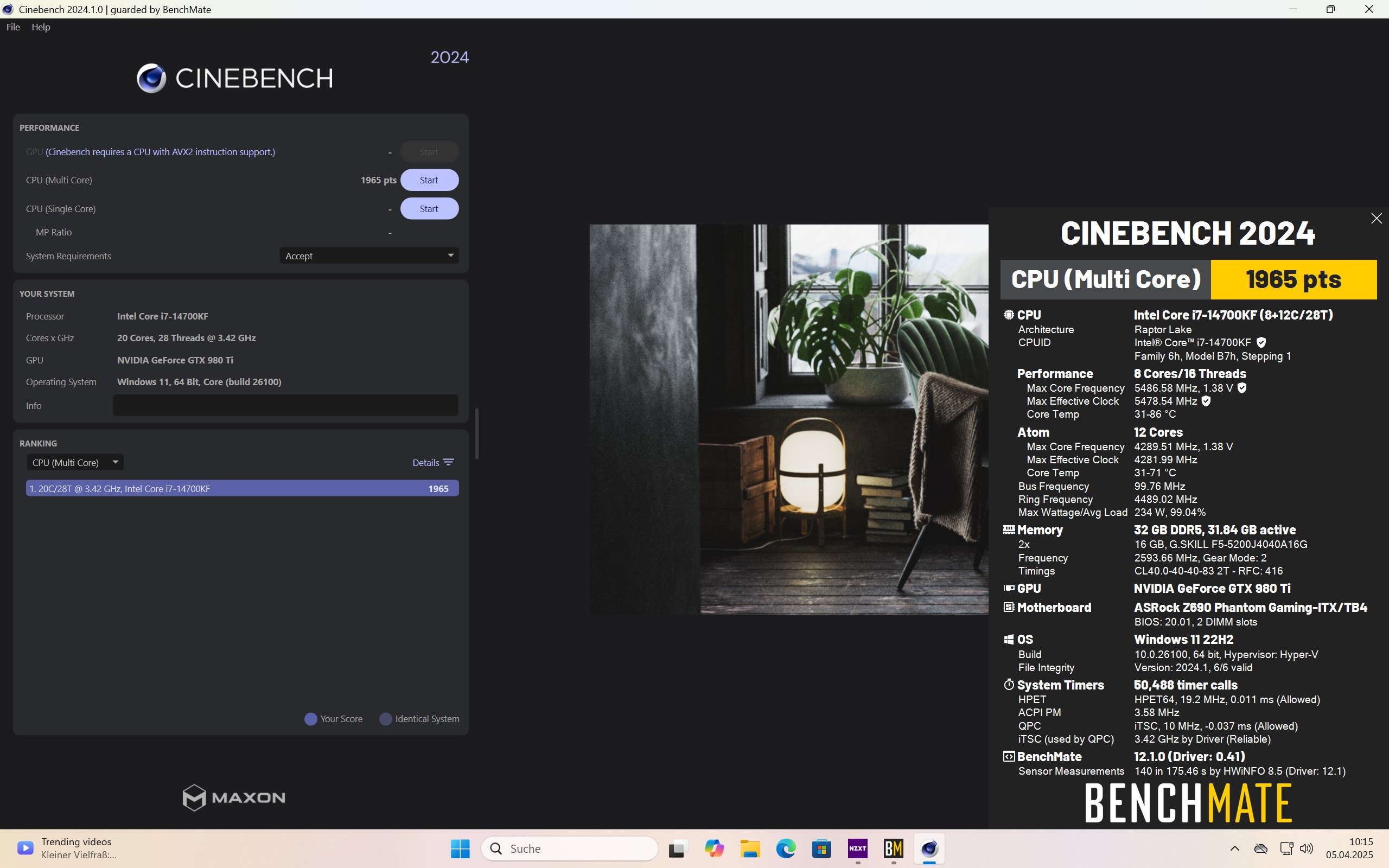The image size is (1389, 868).
Task: Open the System Requirements Accept dropdown
Action: 369,256
